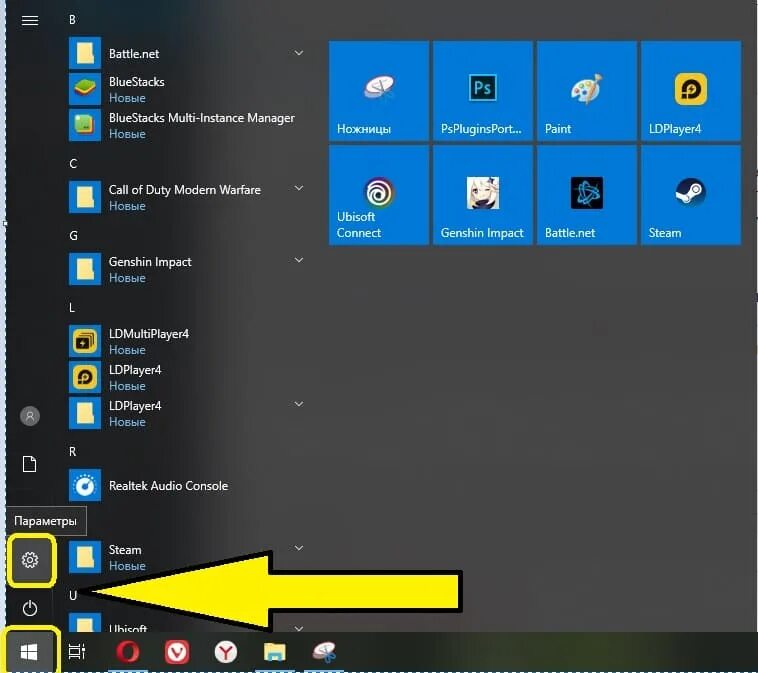Open Documents icon in Start sidebar
The width and height of the screenshot is (758, 673).
coord(30,464)
